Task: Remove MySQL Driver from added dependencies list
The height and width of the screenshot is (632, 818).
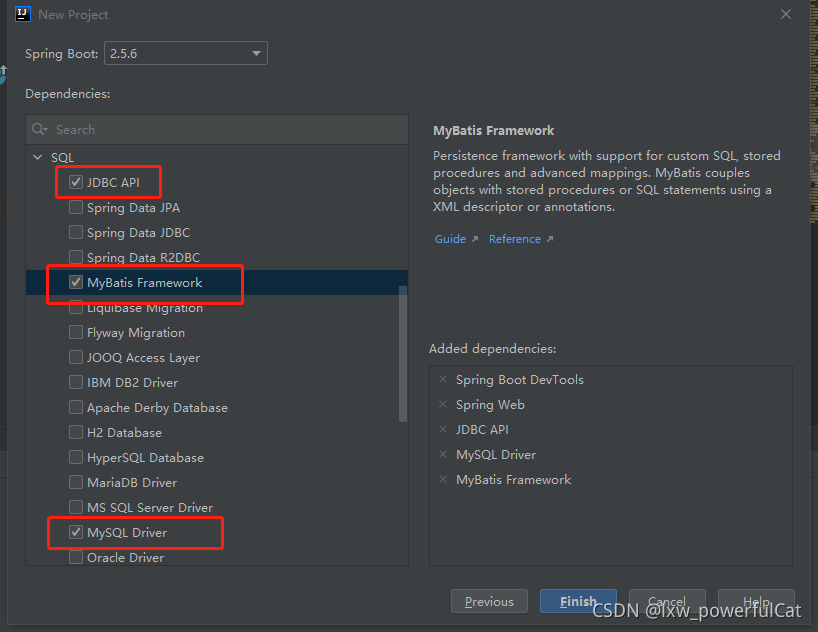Action: coord(443,454)
